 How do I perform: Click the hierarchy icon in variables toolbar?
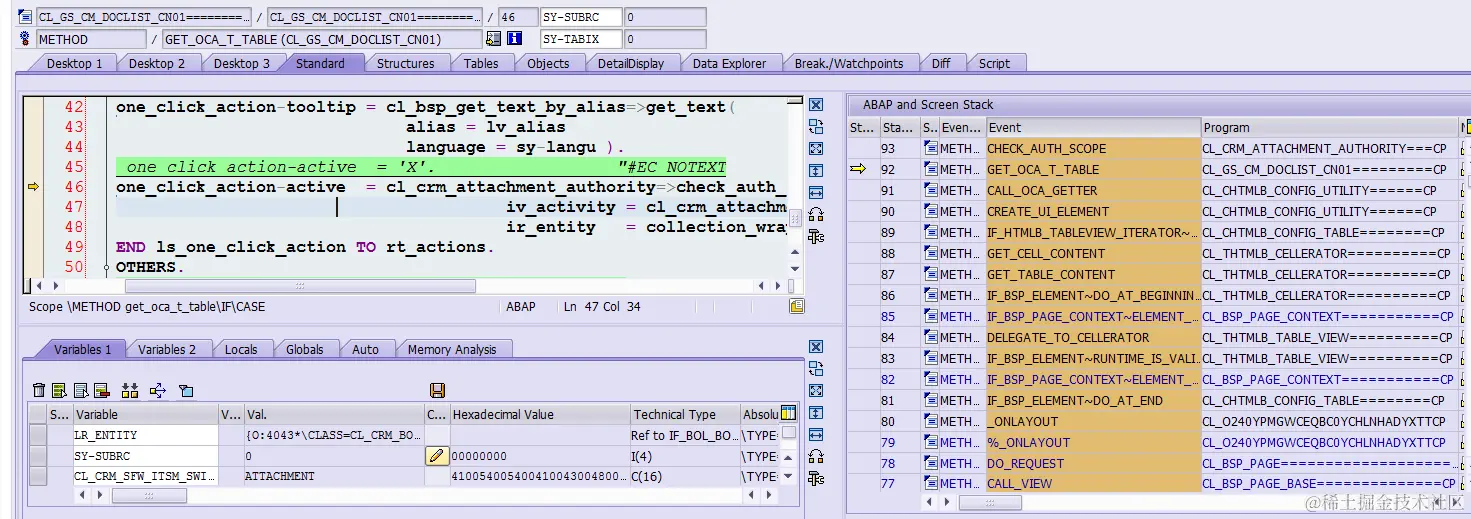tap(130, 391)
